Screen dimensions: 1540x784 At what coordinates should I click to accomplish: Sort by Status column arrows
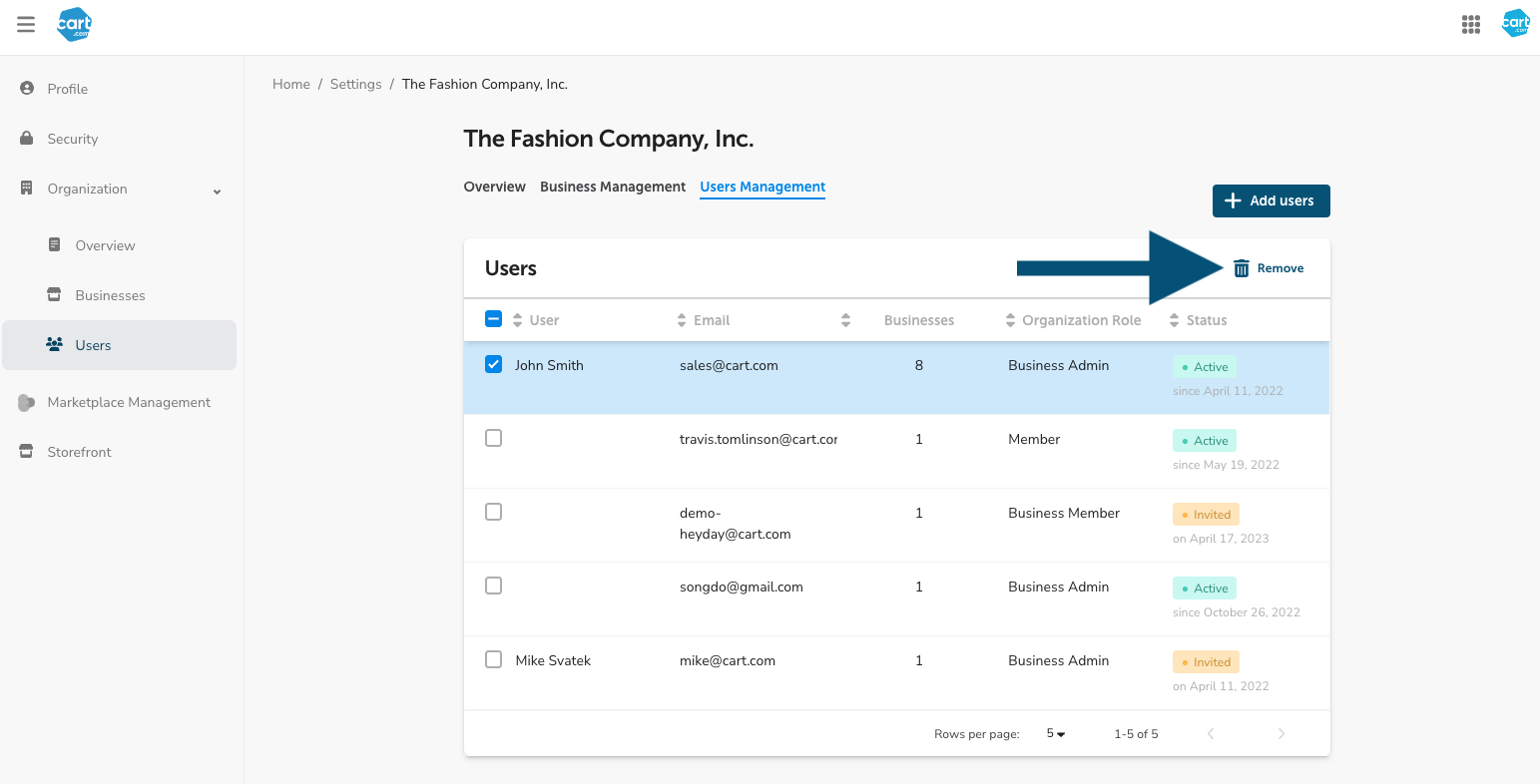tap(1174, 320)
